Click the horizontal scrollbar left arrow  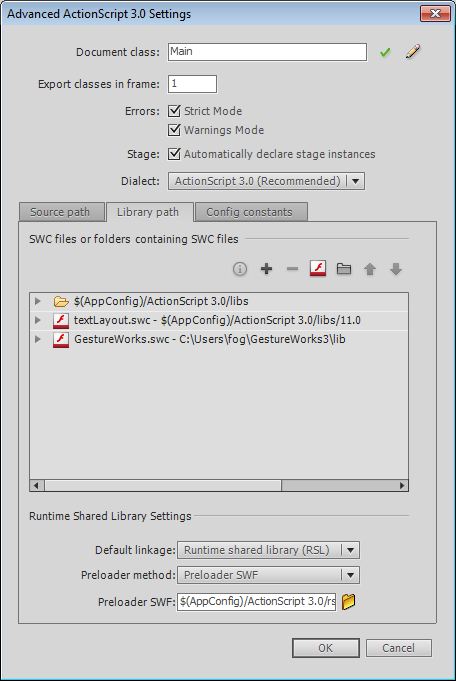(36, 485)
